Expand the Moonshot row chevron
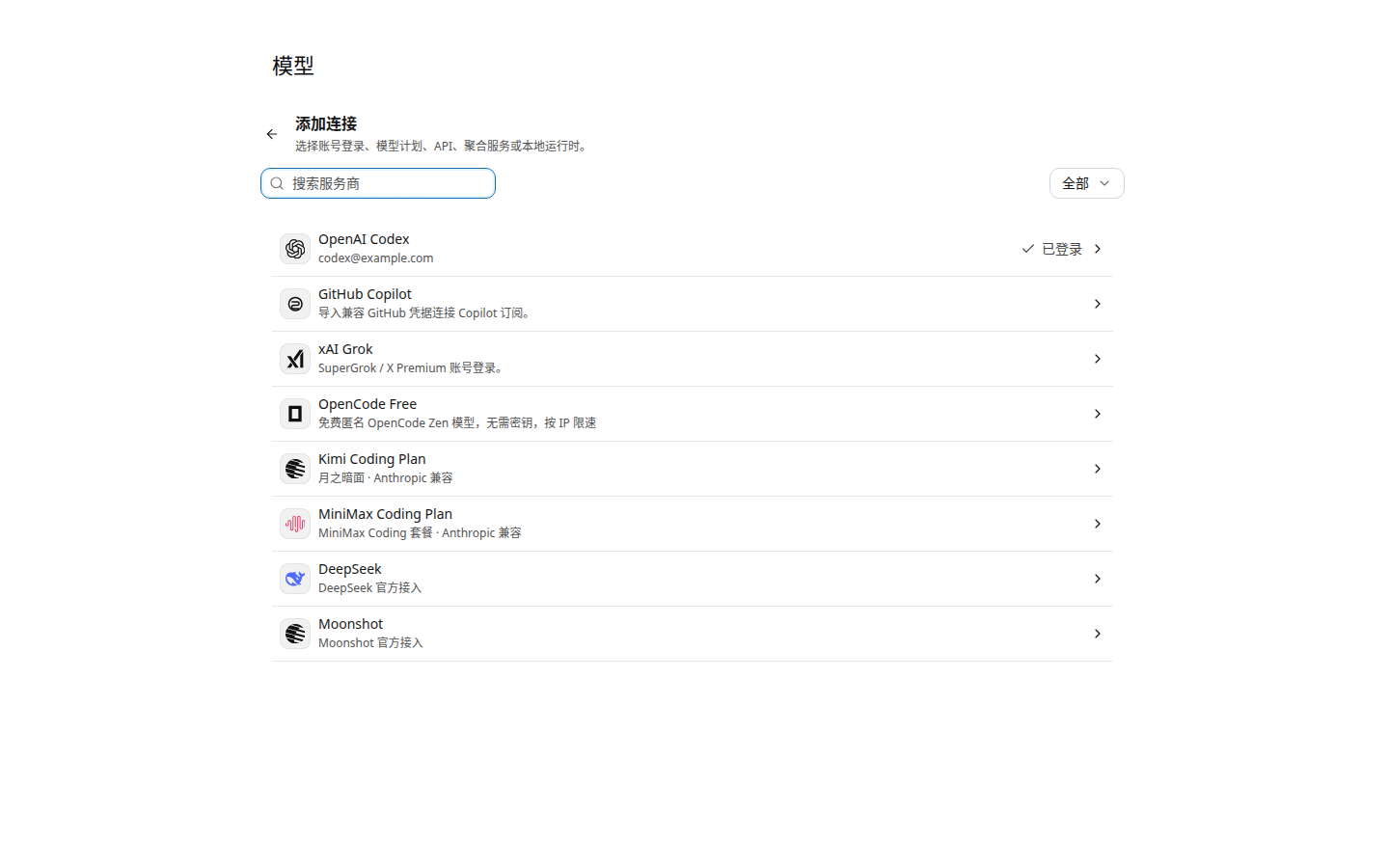Image resolution: width=1389 pixels, height=868 pixels. point(1098,634)
